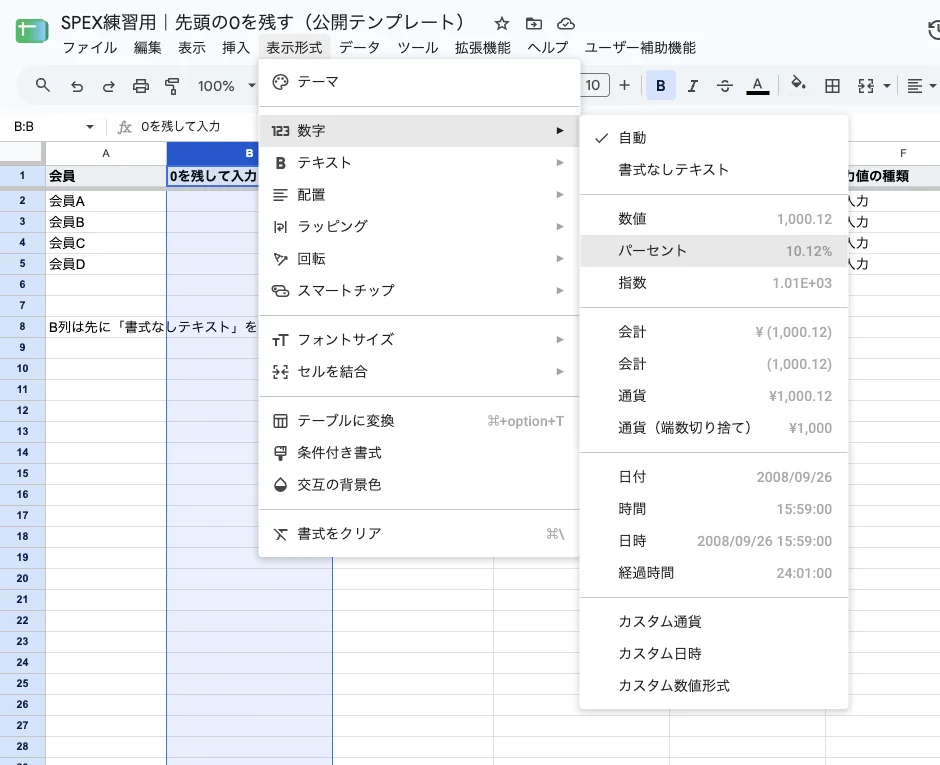Select column B header
The width and height of the screenshot is (940, 765).
(x=213, y=153)
